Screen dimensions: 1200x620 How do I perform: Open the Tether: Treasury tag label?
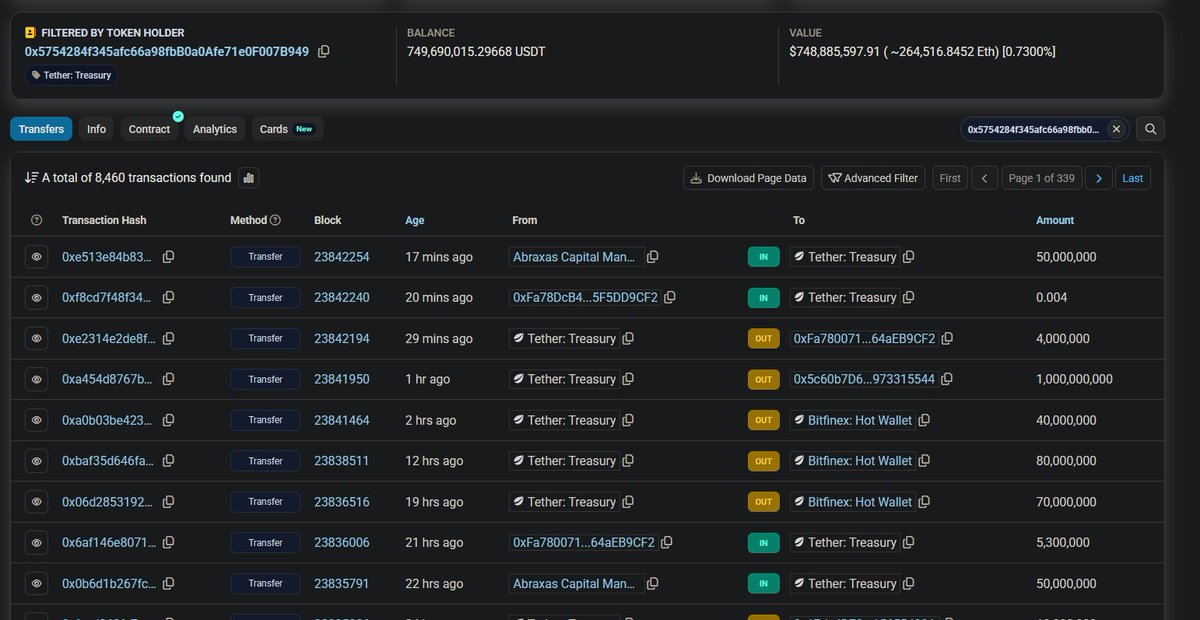coord(71,75)
